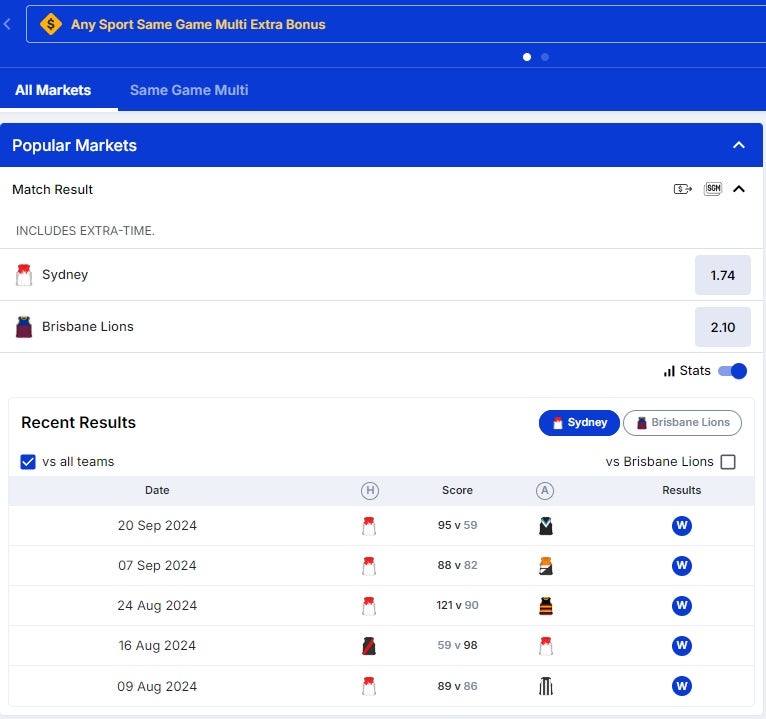Click the Results column header

(681, 490)
